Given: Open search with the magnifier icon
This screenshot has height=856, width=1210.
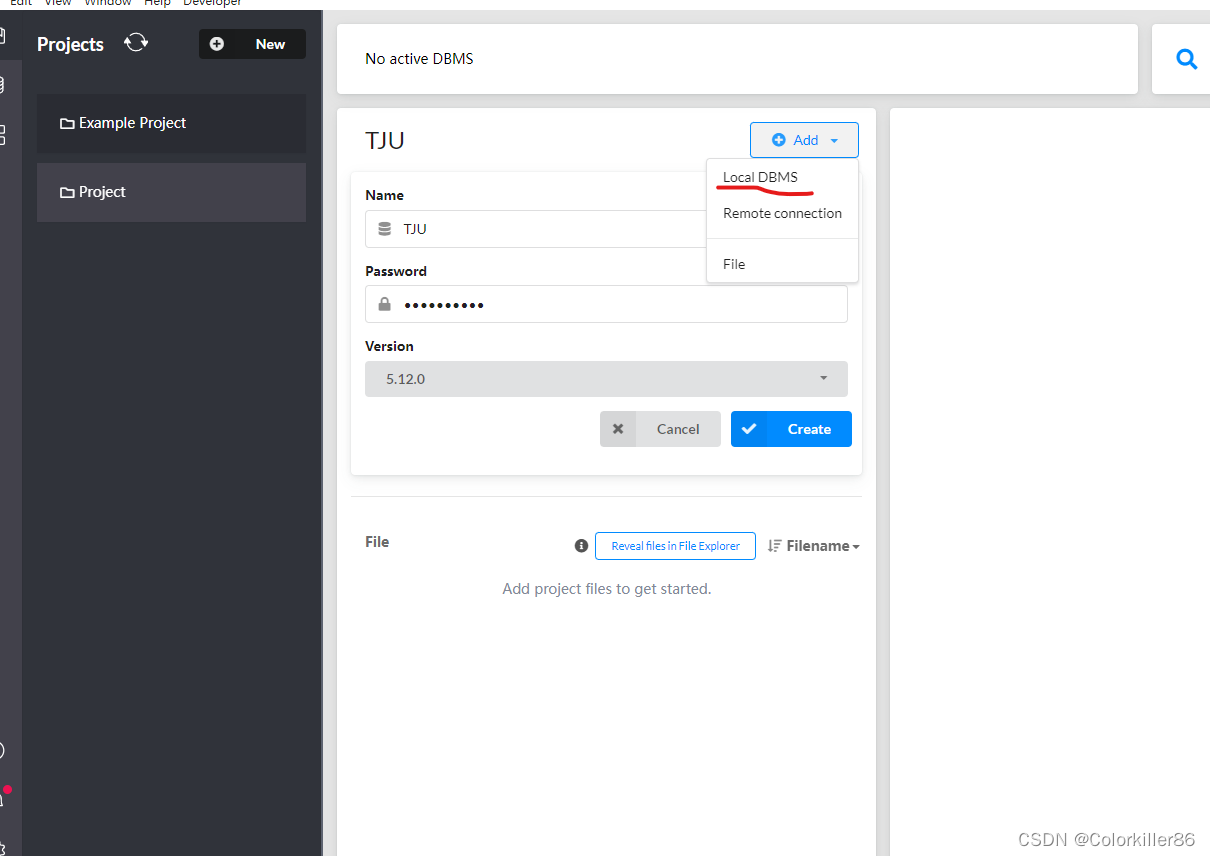Looking at the screenshot, I should [1187, 58].
